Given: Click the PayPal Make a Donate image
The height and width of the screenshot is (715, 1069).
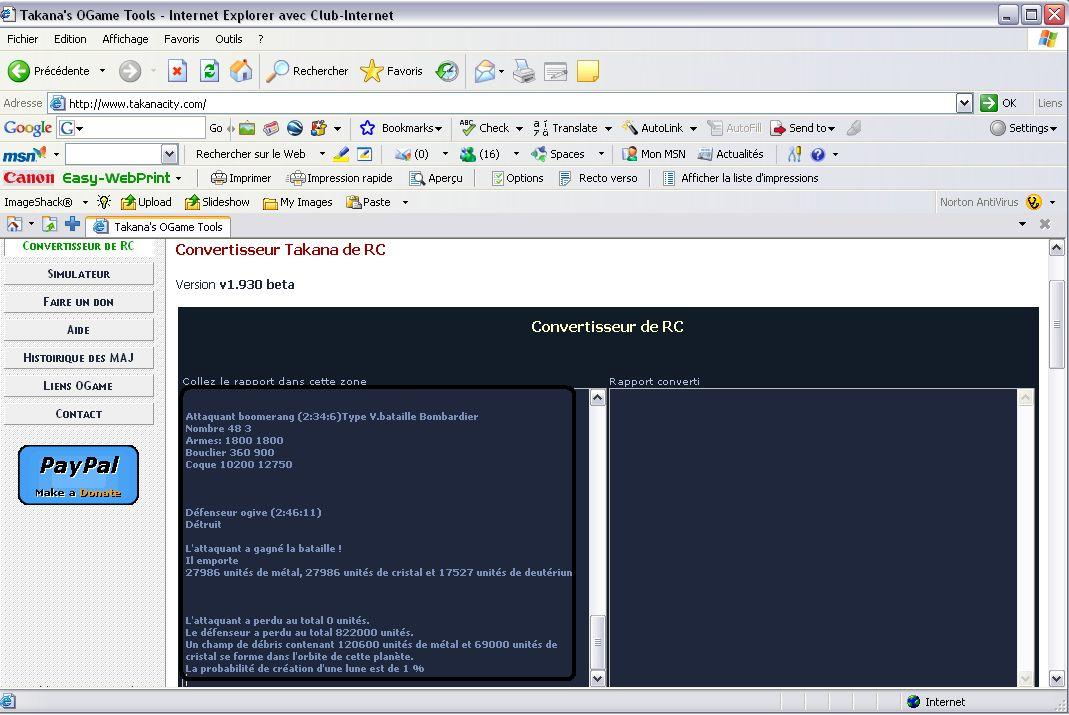Looking at the screenshot, I should click(x=78, y=475).
